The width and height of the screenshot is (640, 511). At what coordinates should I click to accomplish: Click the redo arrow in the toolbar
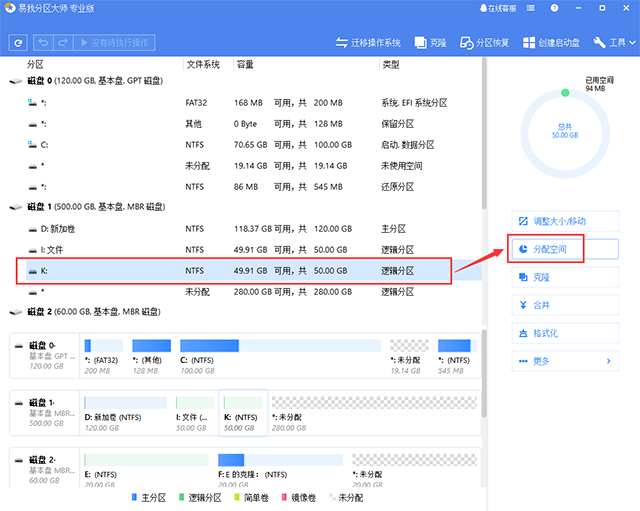click(63, 43)
